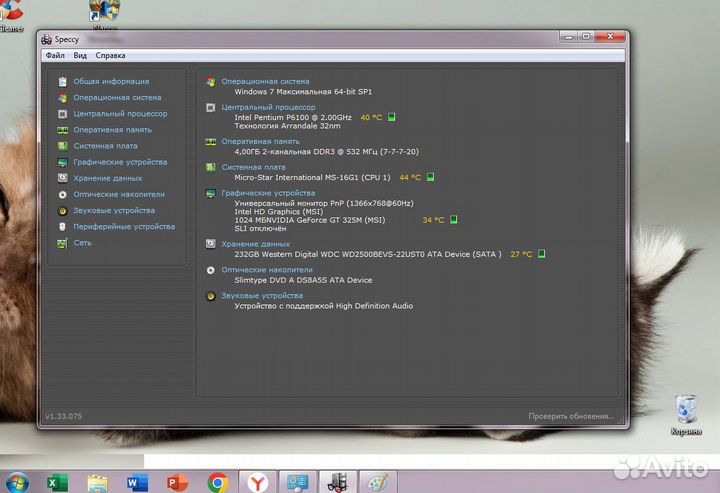Click the summary panel storage drive icon
Image resolution: width=720 pixels, height=493 pixels.
pyautogui.click(x=211, y=244)
